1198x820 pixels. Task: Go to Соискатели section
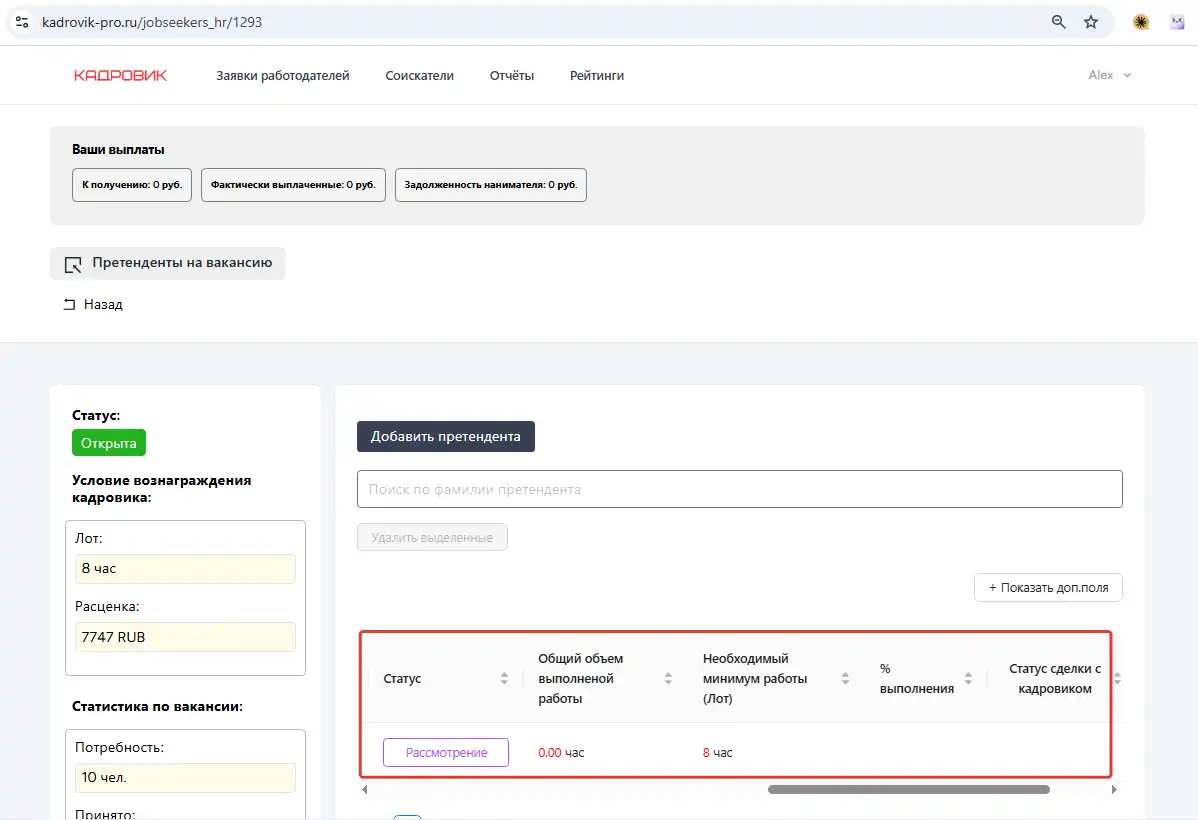pos(419,75)
